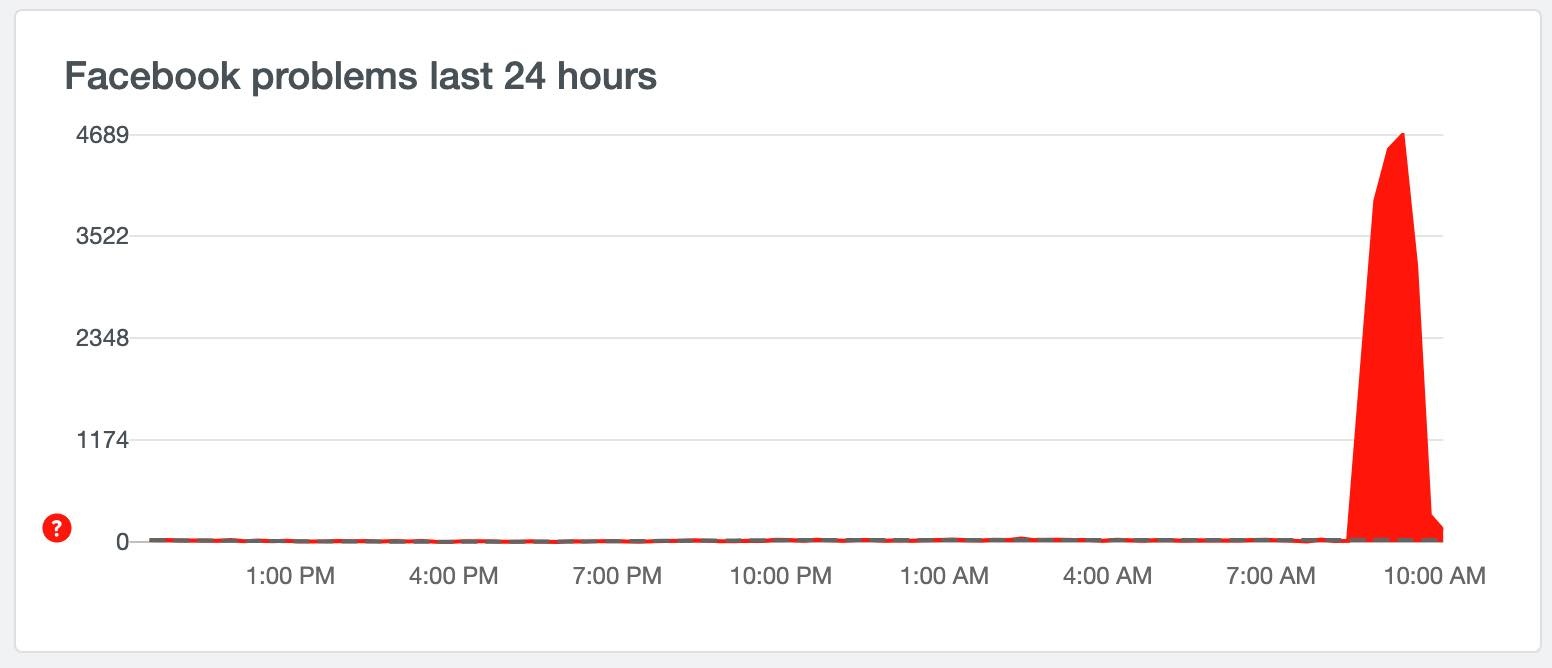Select the 7:00 AM time label
The width and height of the screenshot is (1552, 668).
point(1271,576)
